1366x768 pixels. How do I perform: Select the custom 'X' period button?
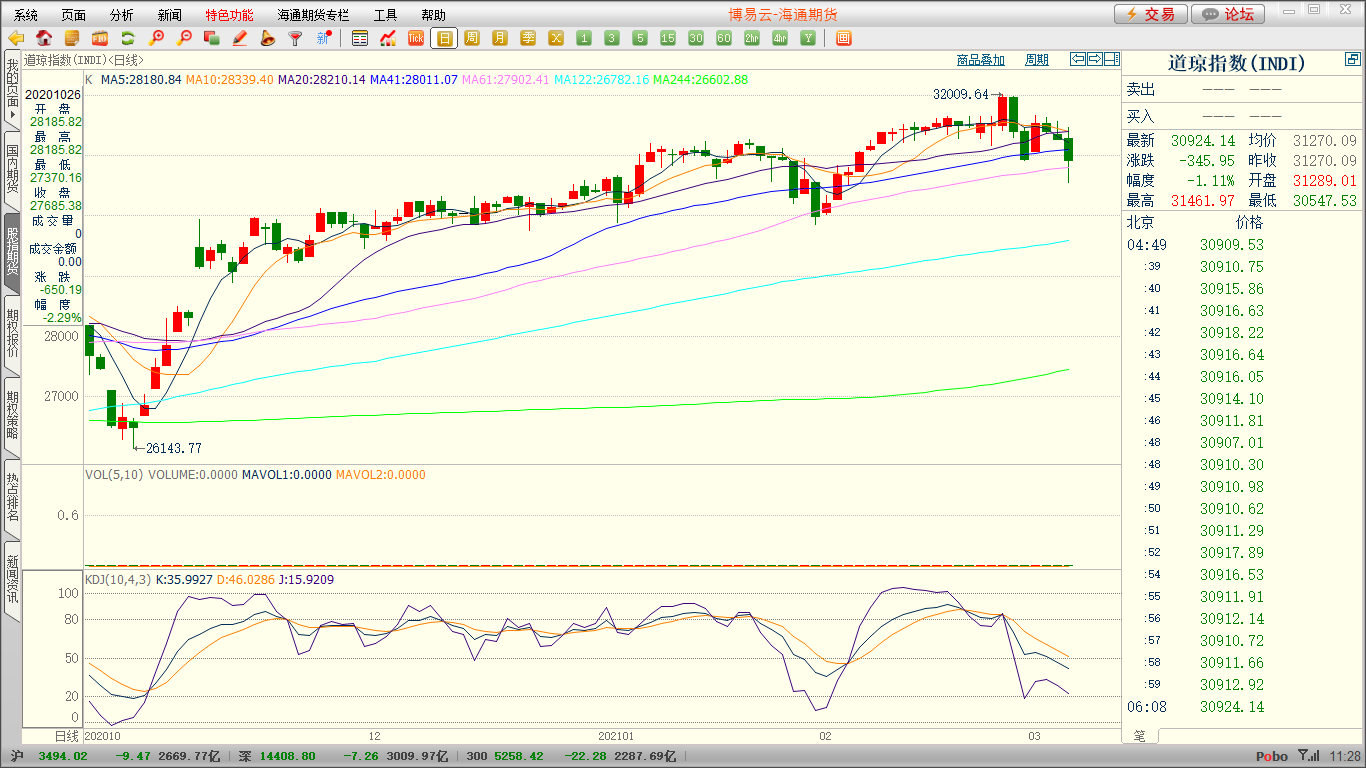[x=556, y=38]
